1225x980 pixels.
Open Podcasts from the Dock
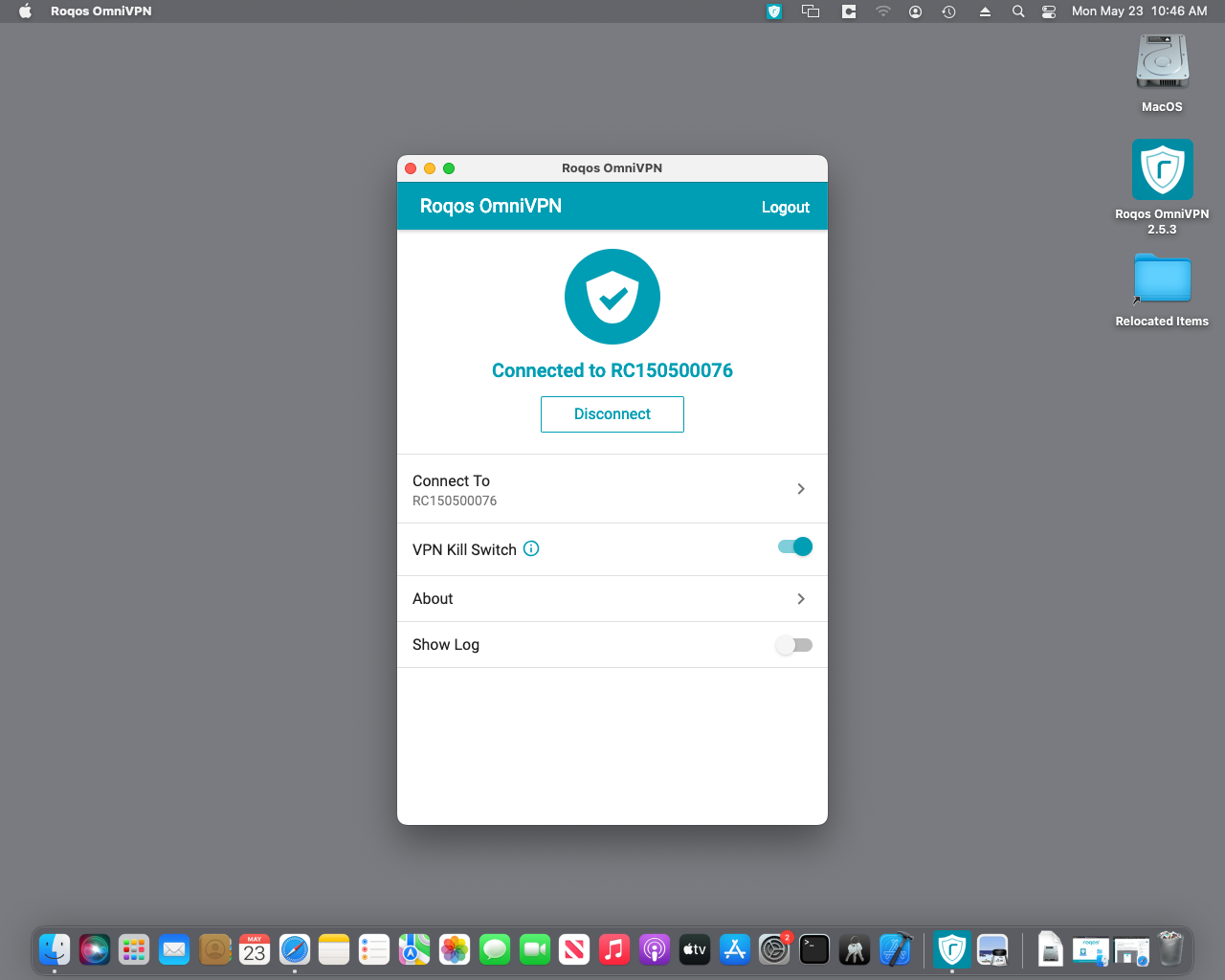[x=655, y=949]
